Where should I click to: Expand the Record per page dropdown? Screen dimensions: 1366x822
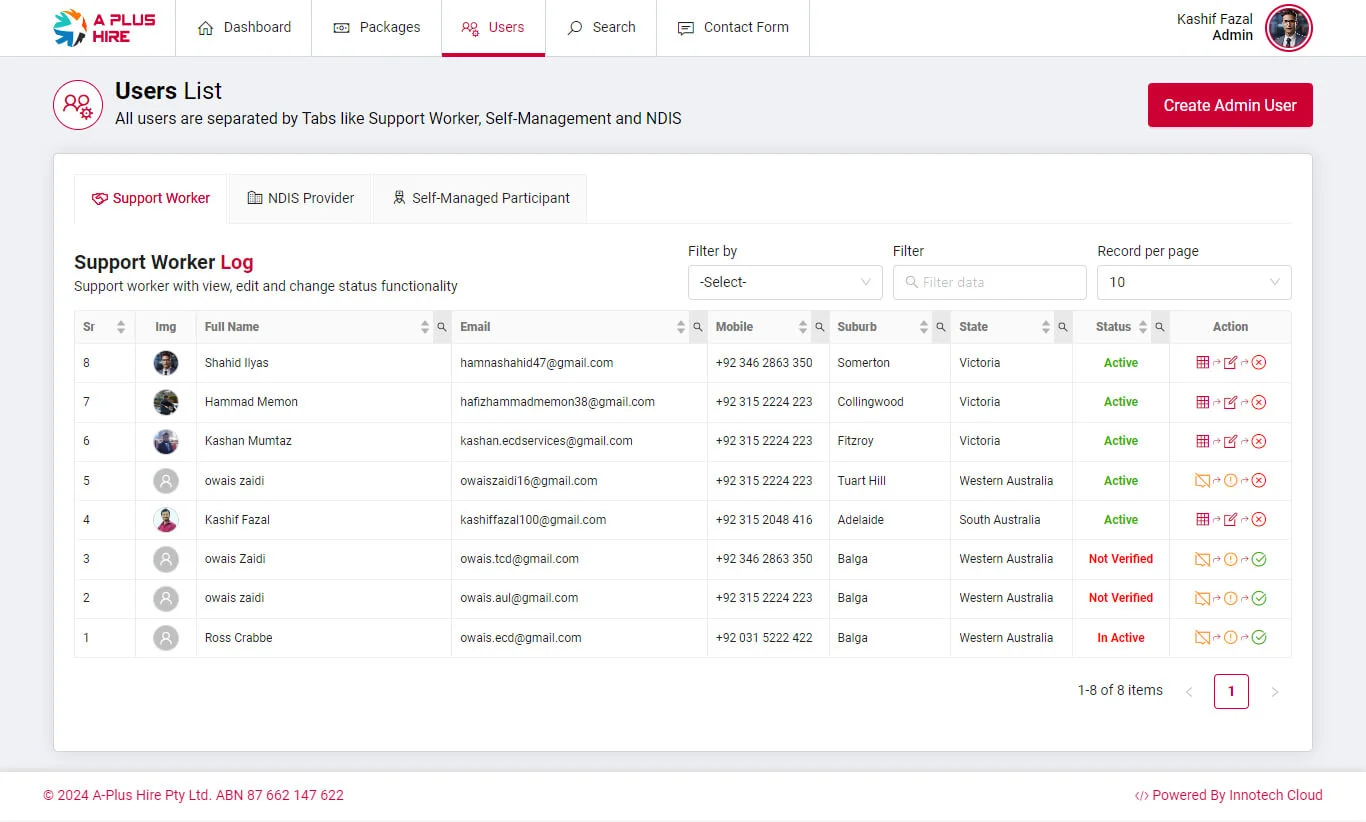pos(1194,282)
